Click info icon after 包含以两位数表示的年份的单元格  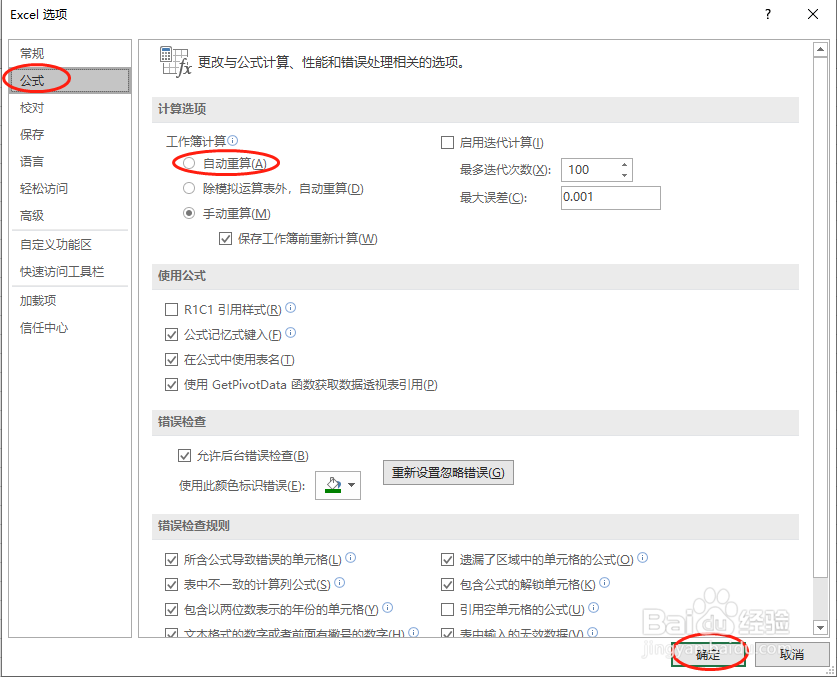pos(388,608)
